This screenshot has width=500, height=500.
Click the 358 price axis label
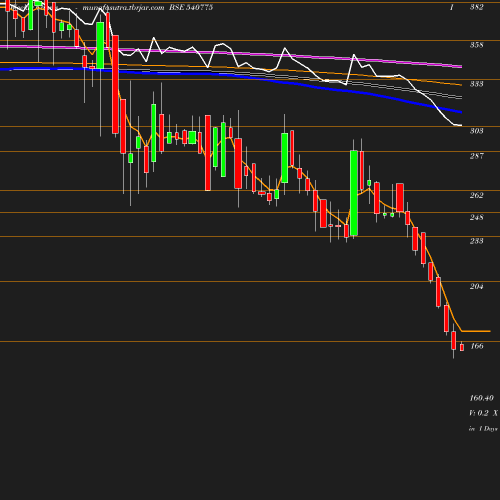click(476, 45)
